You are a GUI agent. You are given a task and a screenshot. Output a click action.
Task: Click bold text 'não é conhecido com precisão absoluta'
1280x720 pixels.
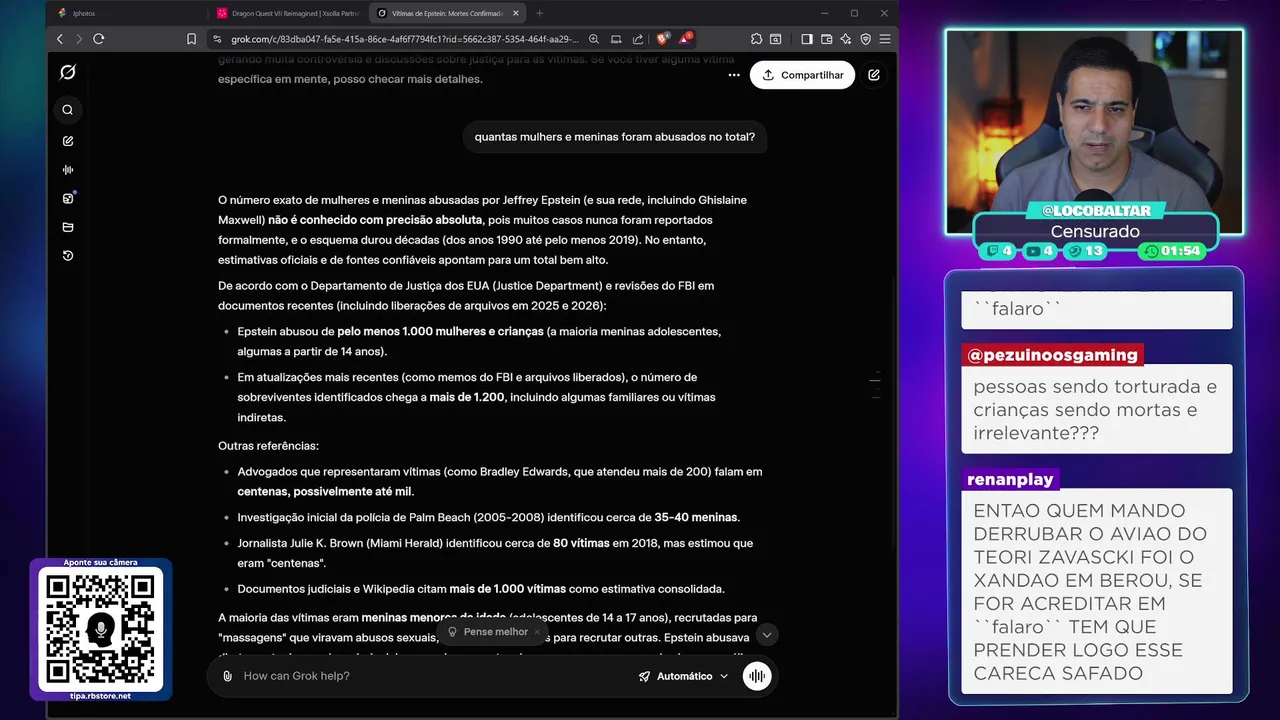[375, 220]
